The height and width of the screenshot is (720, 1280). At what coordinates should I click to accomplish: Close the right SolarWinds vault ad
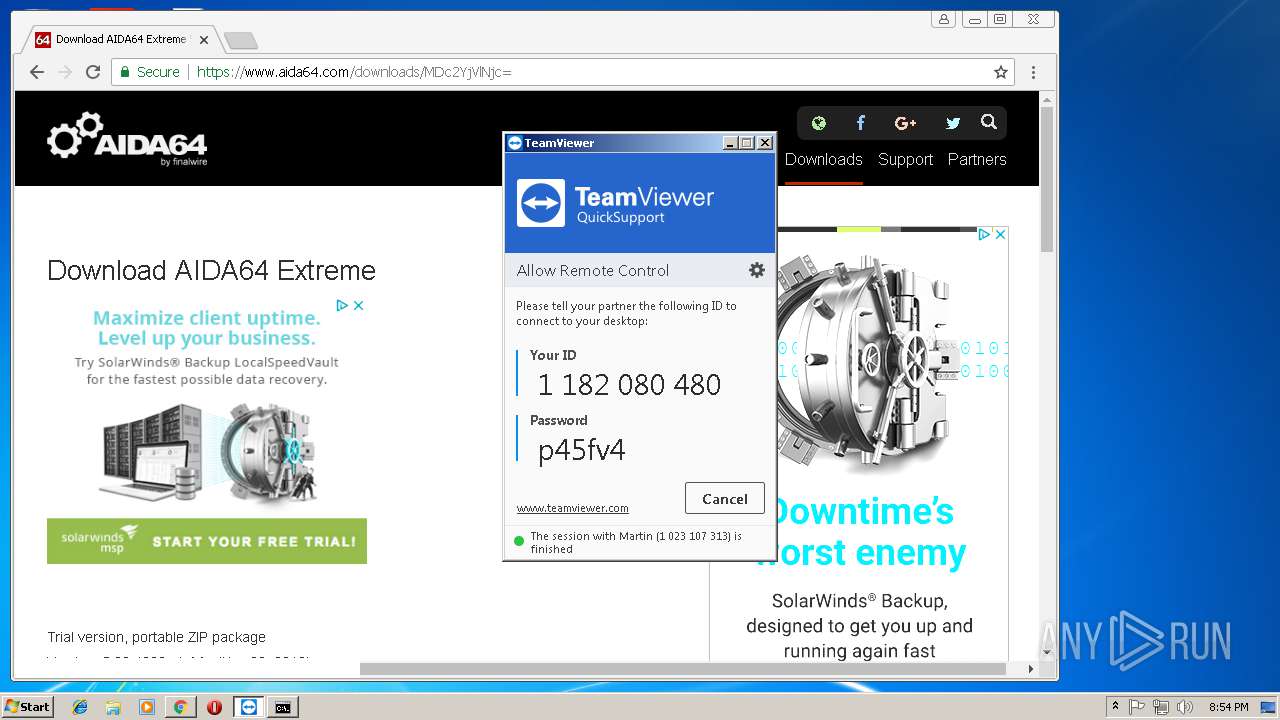click(x=1000, y=234)
